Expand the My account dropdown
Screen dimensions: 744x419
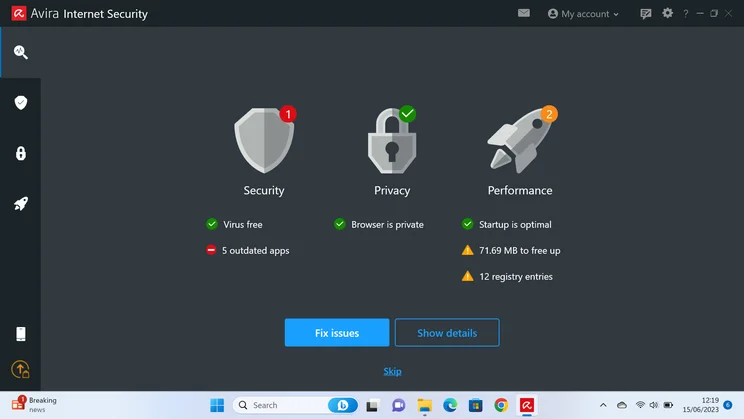point(583,14)
